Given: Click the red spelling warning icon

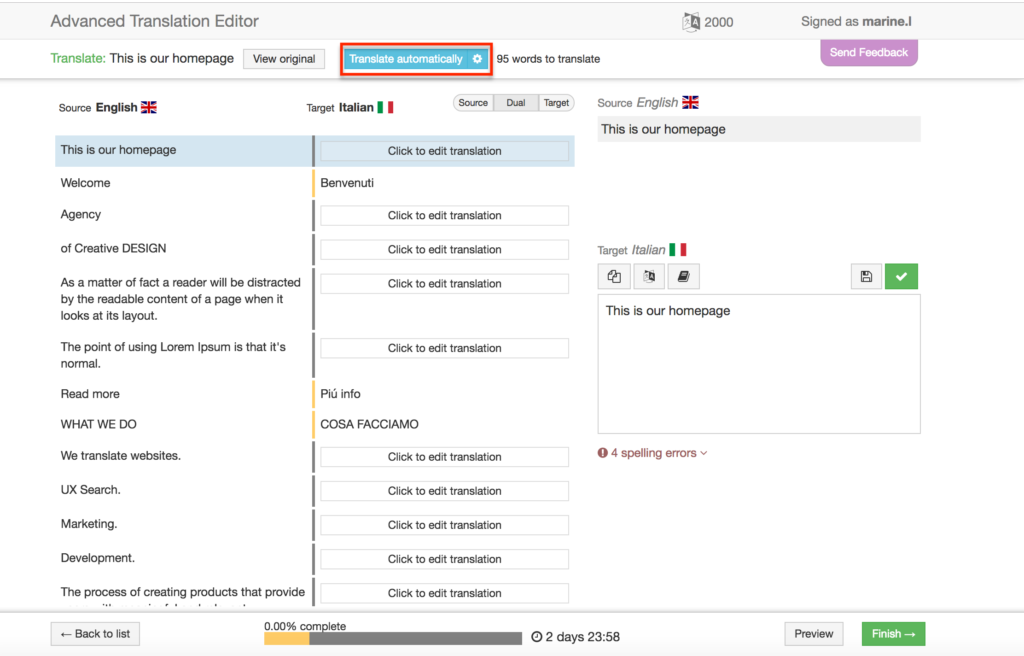Looking at the screenshot, I should 602,453.
